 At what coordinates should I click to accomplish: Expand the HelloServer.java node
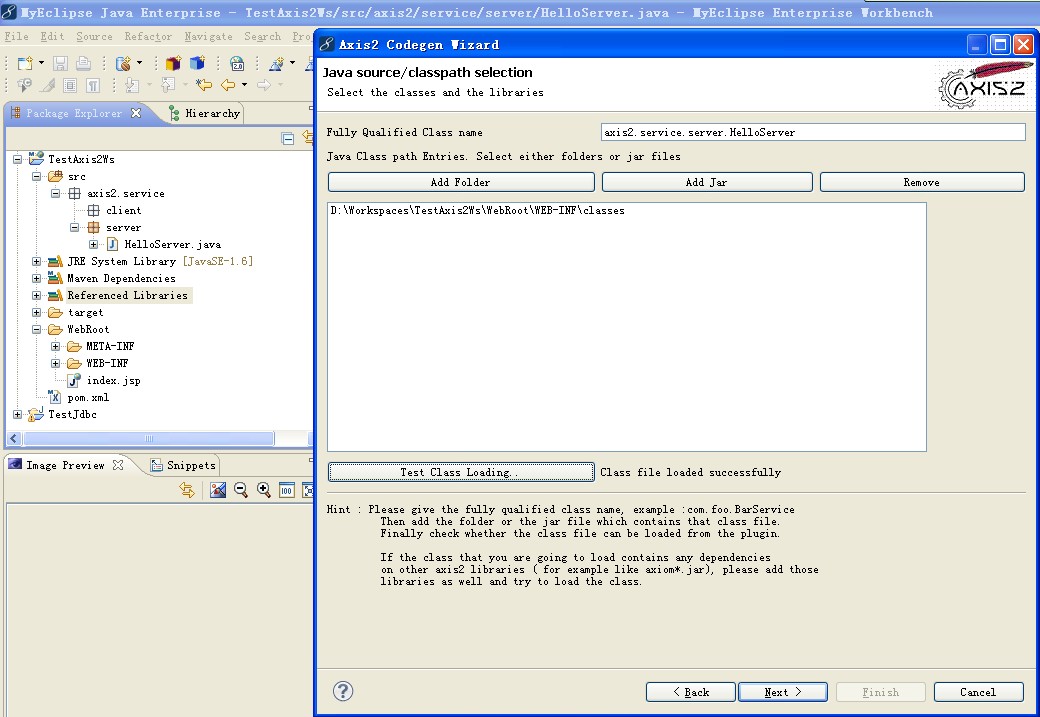click(94, 245)
